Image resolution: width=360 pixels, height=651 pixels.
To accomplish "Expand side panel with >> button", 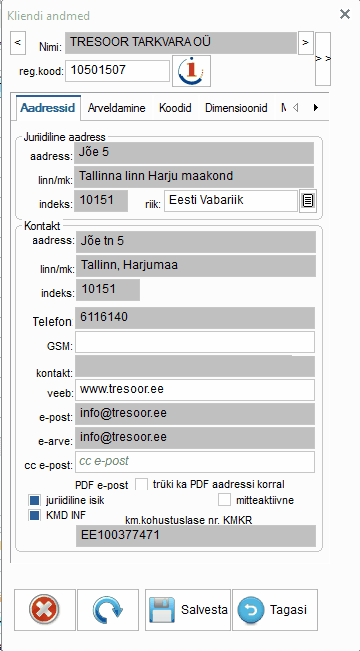I will (x=323, y=59).
